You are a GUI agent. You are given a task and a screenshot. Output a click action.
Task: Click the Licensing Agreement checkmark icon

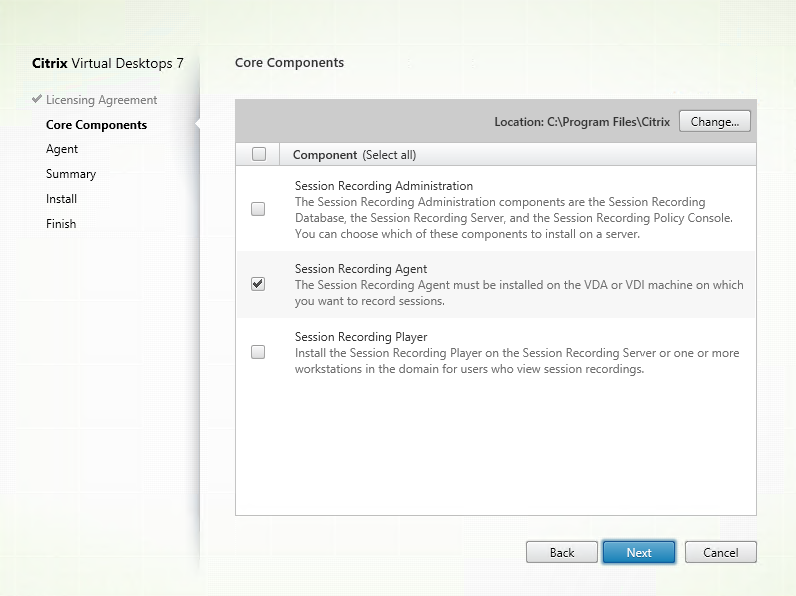coord(37,100)
